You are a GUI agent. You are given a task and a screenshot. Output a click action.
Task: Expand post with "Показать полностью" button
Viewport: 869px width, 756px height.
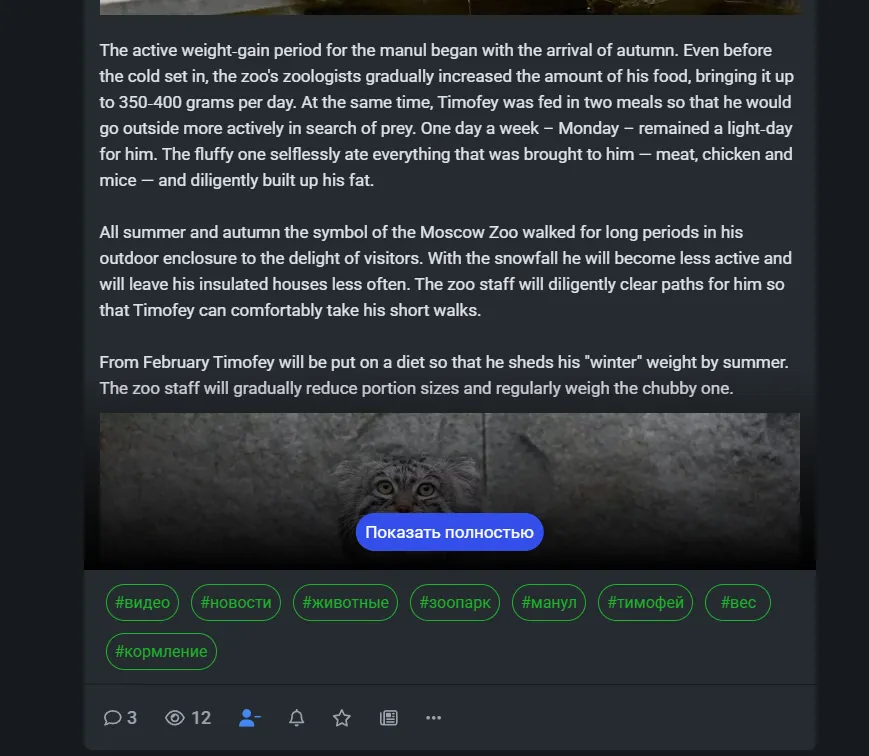[449, 532]
